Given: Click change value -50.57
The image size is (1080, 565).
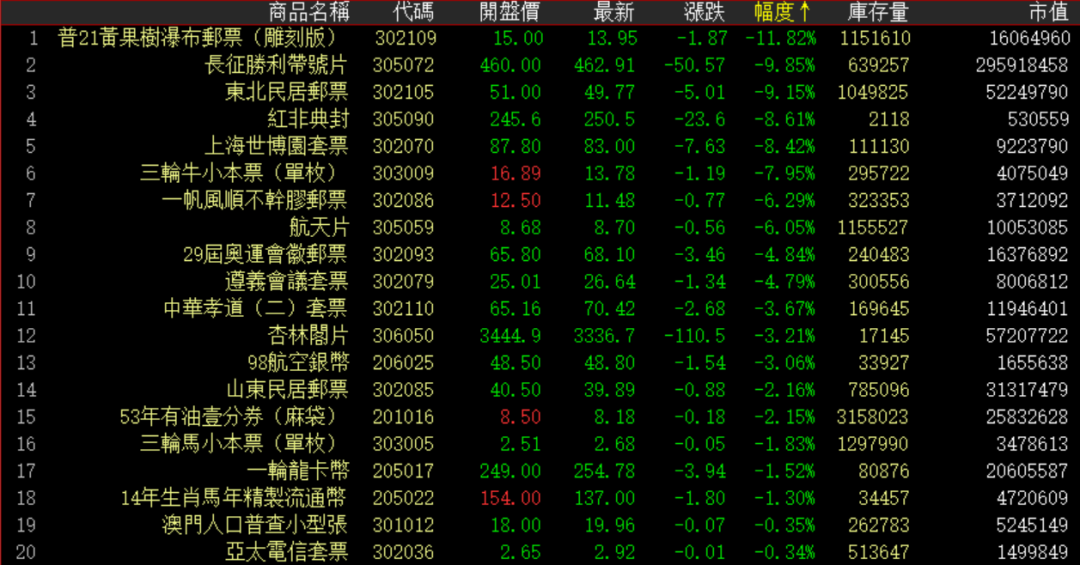Looking at the screenshot, I should [x=694, y=65].
